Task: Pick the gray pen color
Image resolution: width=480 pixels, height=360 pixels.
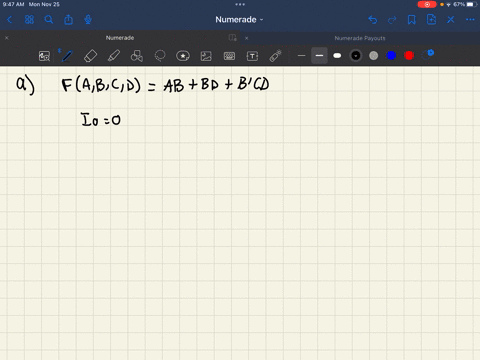Action: (x=374, y=56)
